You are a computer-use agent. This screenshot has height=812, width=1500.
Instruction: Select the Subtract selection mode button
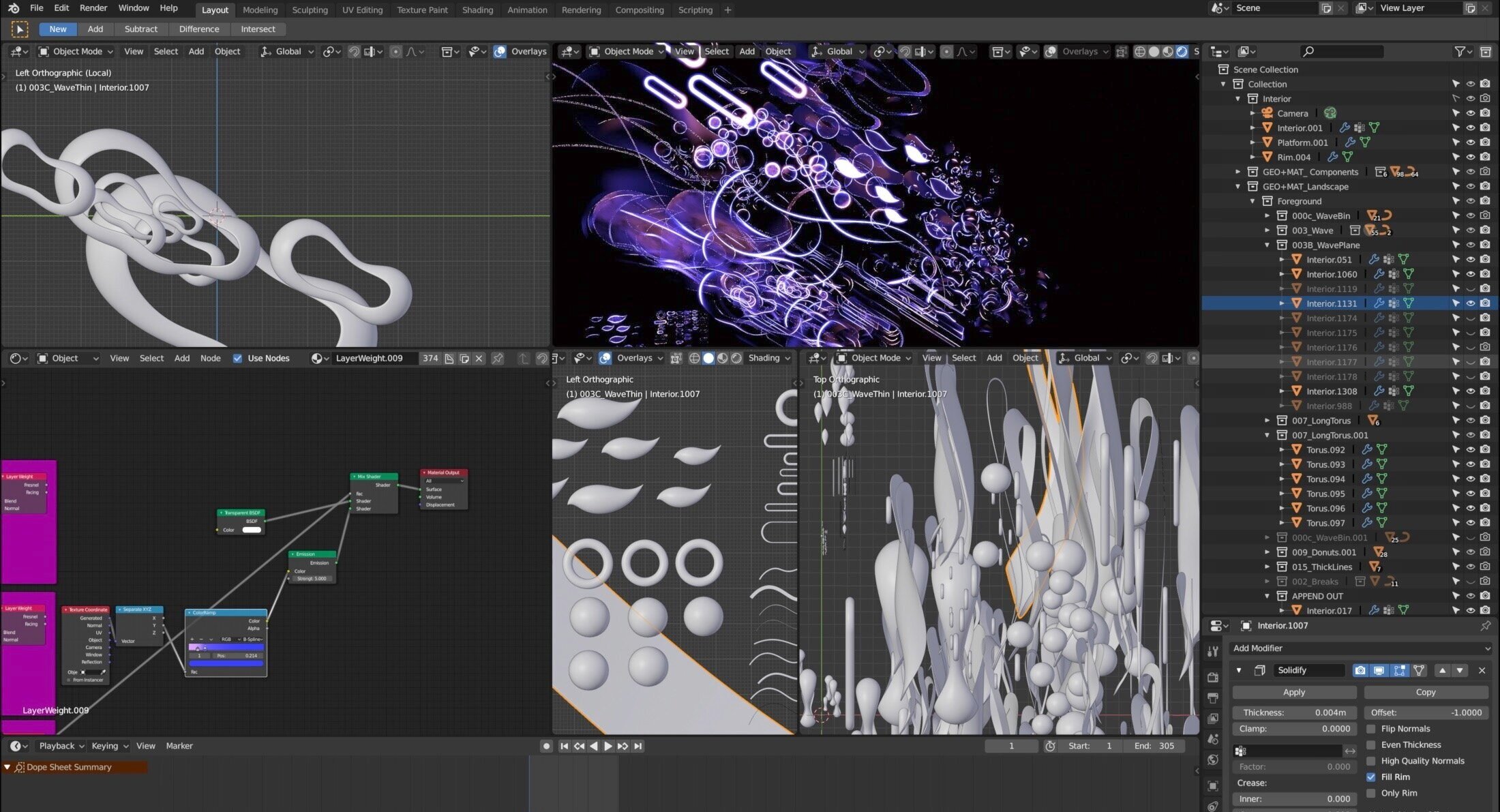click(140, 29)
